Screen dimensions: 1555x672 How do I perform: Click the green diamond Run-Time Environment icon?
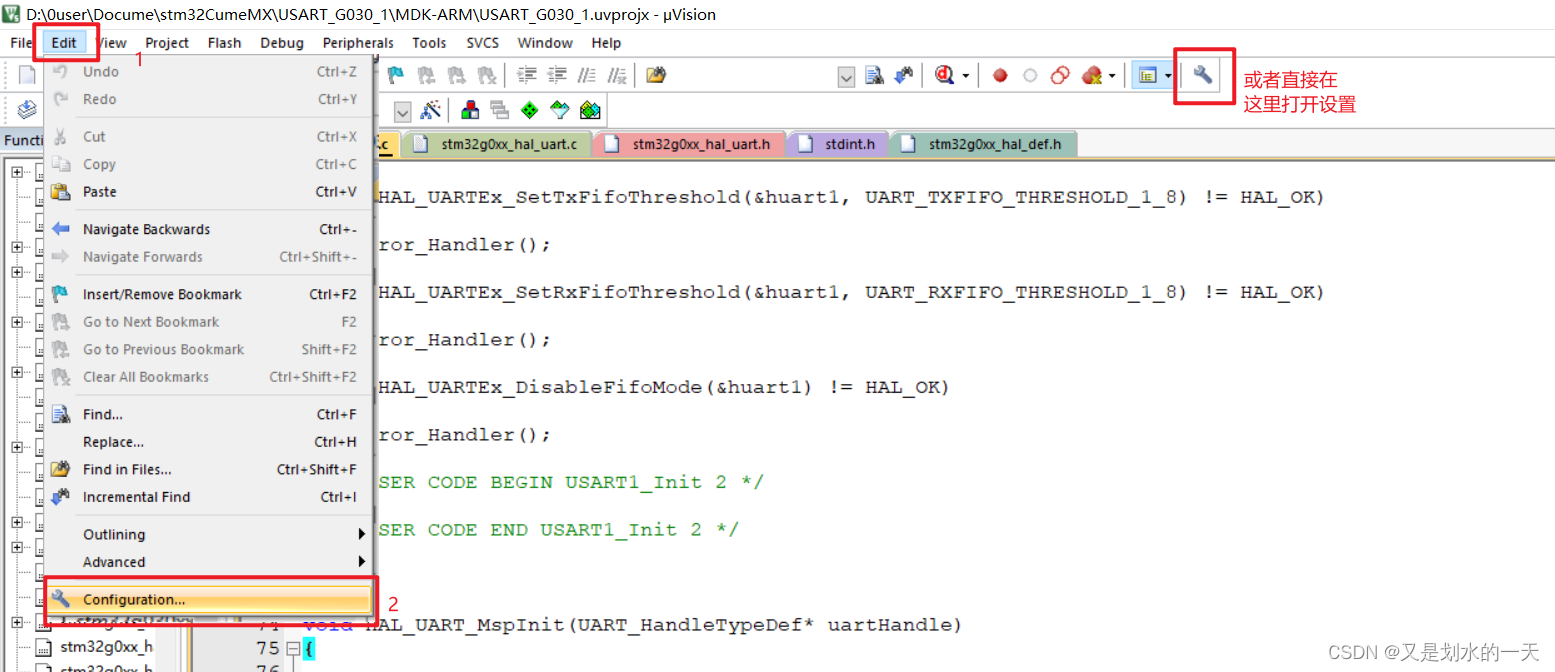point(530,109)
